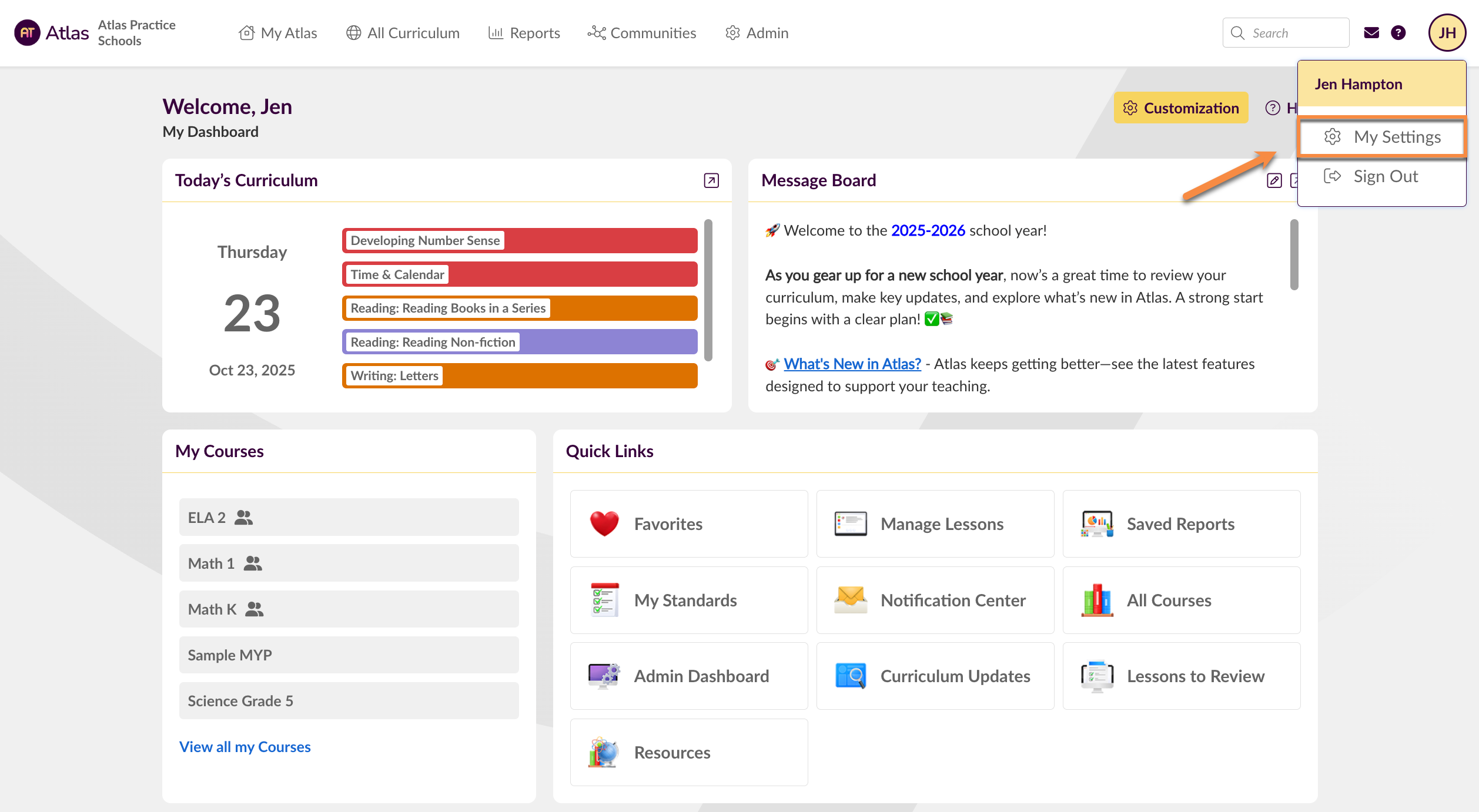
Task: Click View all my Courses link
Action: (245, 746)
